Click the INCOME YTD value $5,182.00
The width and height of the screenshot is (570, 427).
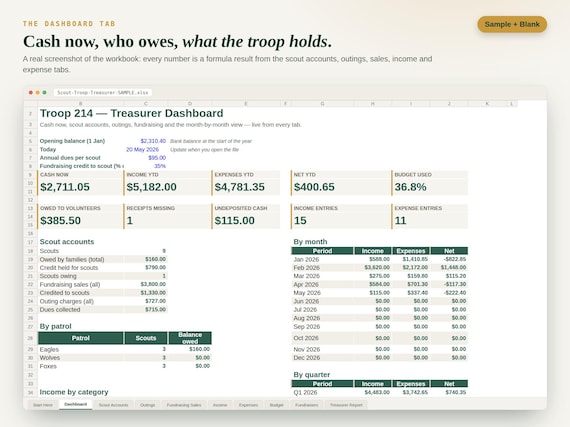[x=152, y=187]
